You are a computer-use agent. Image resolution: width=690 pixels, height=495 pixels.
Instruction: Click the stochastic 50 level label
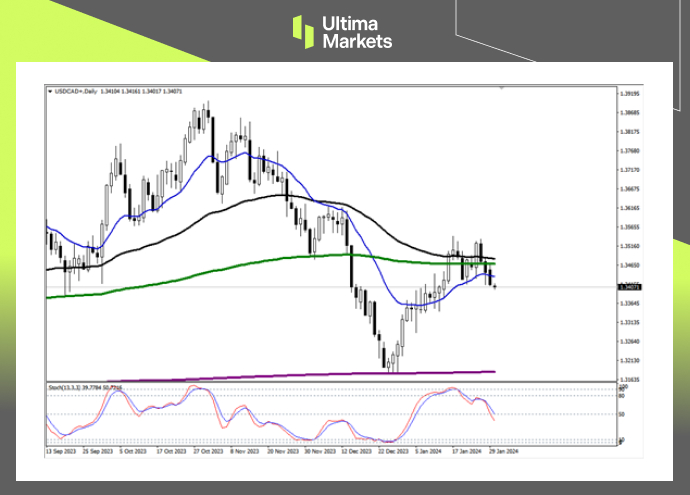(623, 413)
